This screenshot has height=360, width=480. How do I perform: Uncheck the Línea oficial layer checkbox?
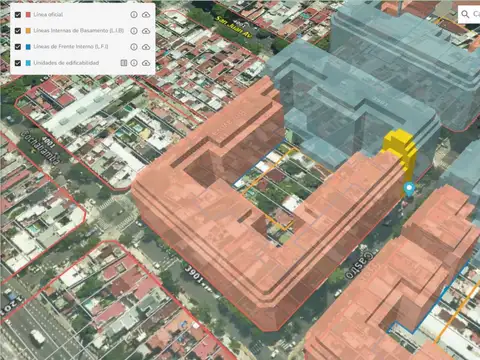18,15
